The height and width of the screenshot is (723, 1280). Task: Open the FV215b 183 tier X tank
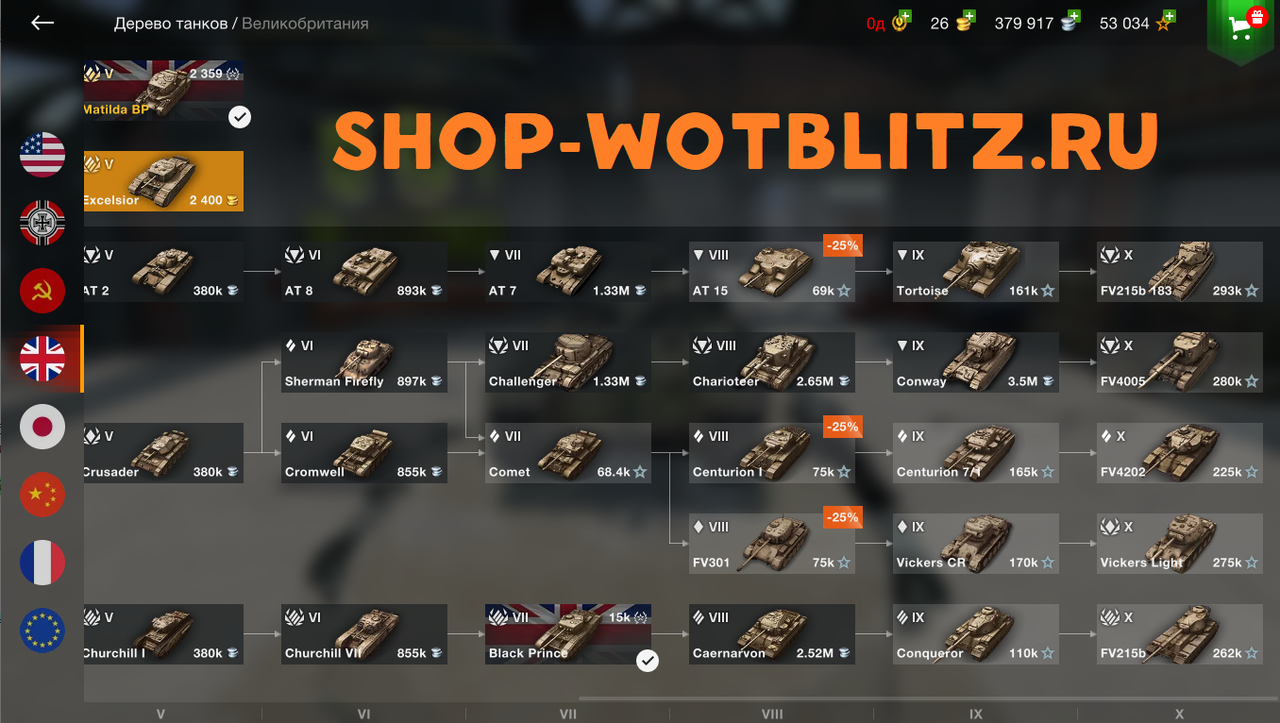(1180, 271)
